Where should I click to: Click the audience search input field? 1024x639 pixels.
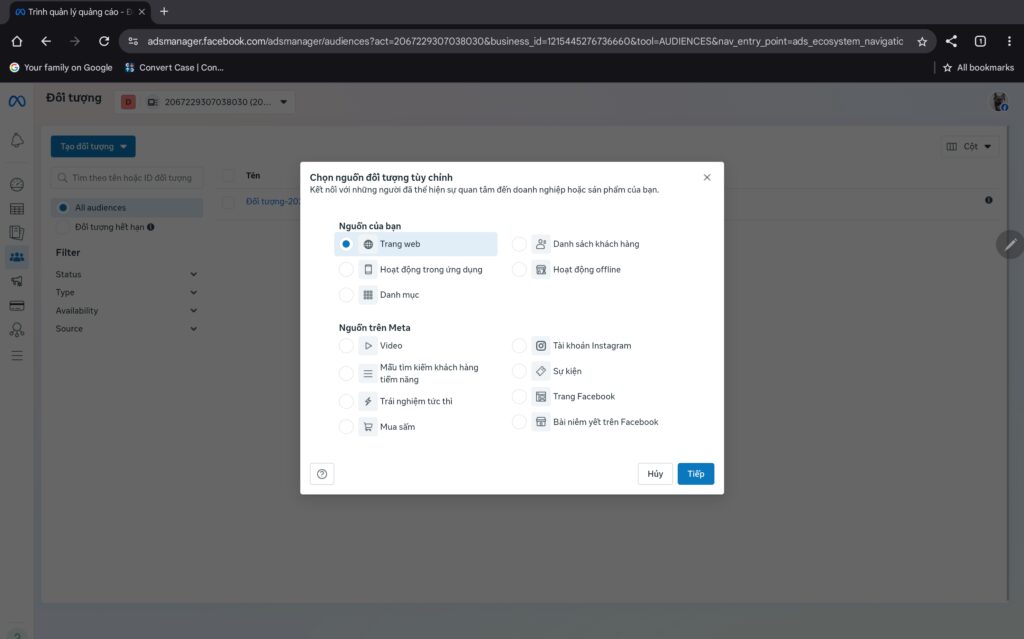(128, 178)
